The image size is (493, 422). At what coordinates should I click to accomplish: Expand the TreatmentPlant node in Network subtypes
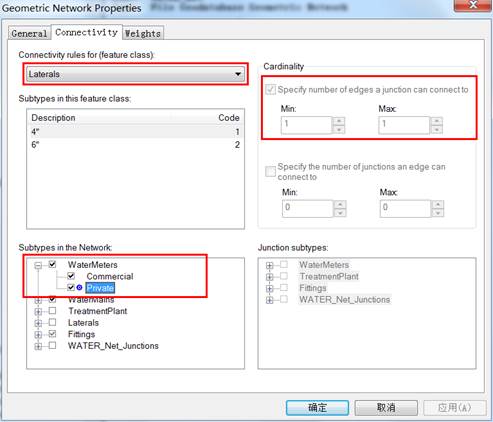click(x=38, y=312)
